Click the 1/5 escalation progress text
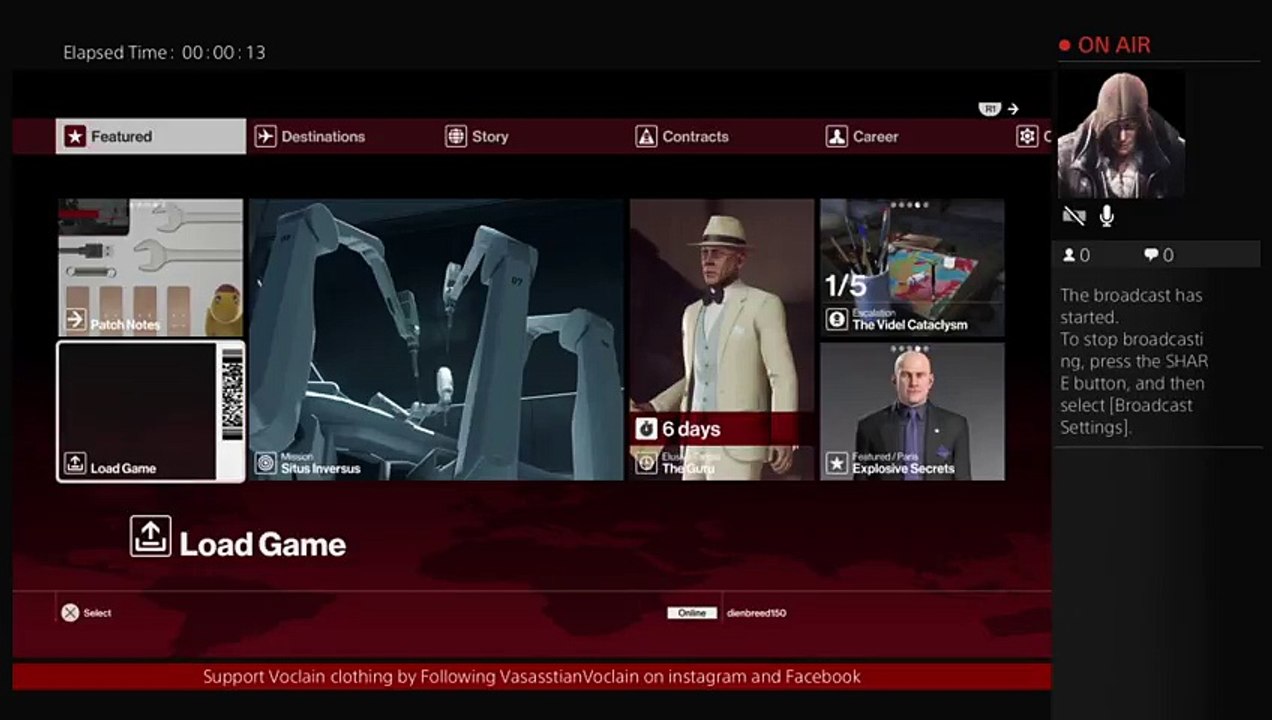This screenshot has height=720, width=1272. [845, 286]
